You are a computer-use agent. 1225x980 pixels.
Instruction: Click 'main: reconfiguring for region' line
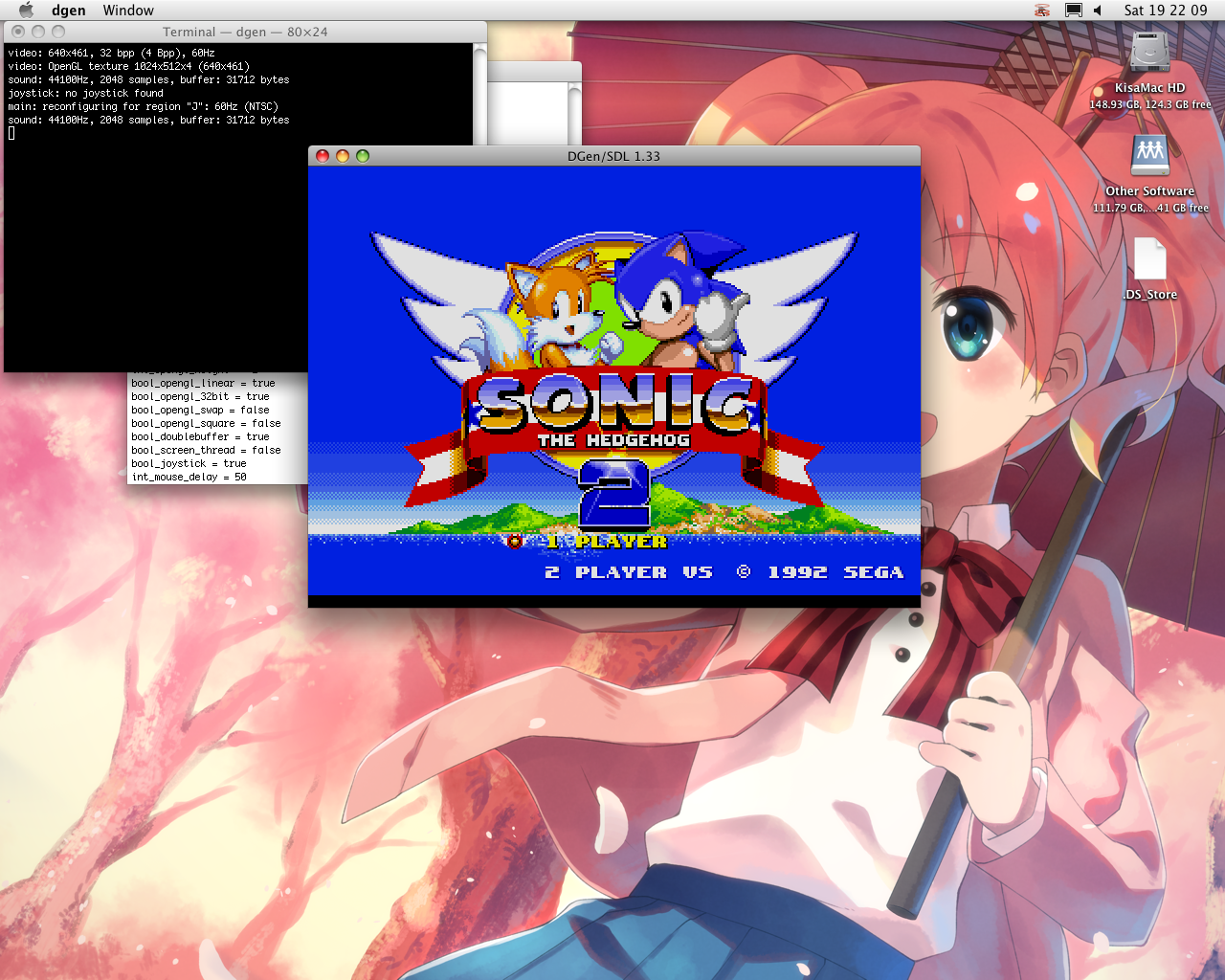[143, 106]
